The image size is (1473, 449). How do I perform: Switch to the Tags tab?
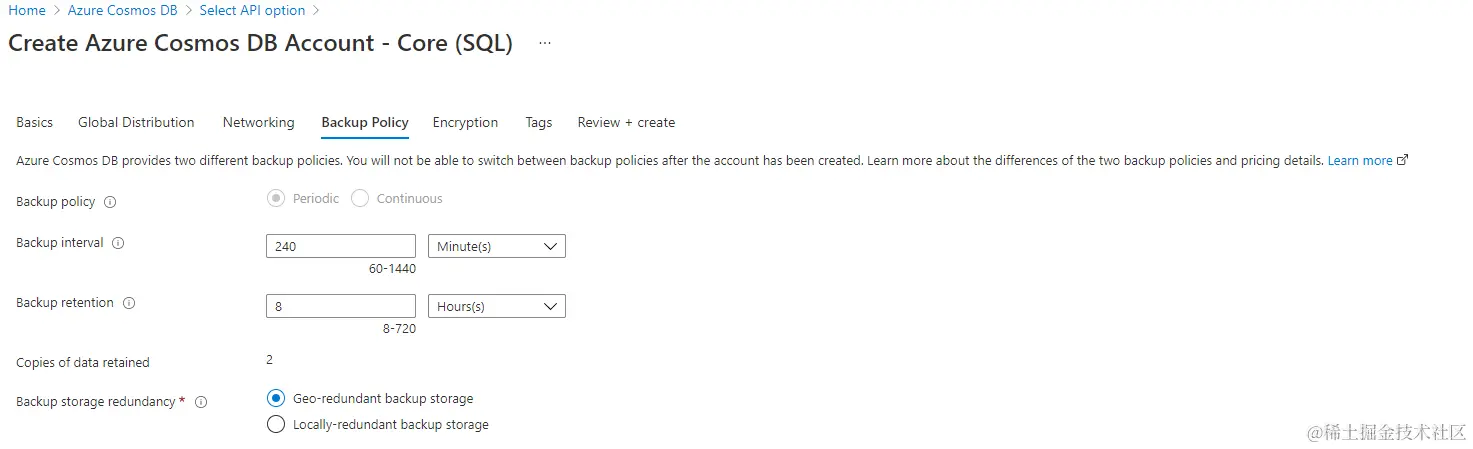[x=538, y=122]
